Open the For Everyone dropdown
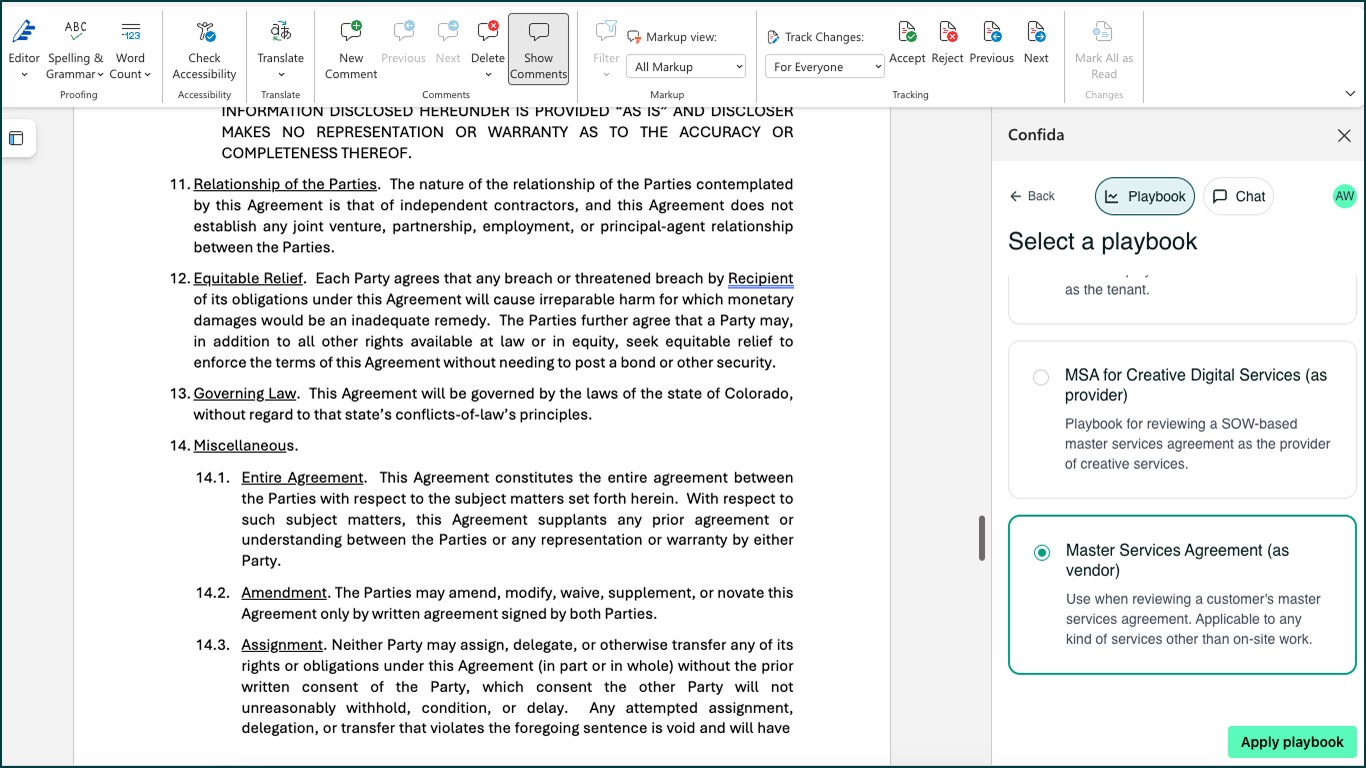 [x=825, y=67]
